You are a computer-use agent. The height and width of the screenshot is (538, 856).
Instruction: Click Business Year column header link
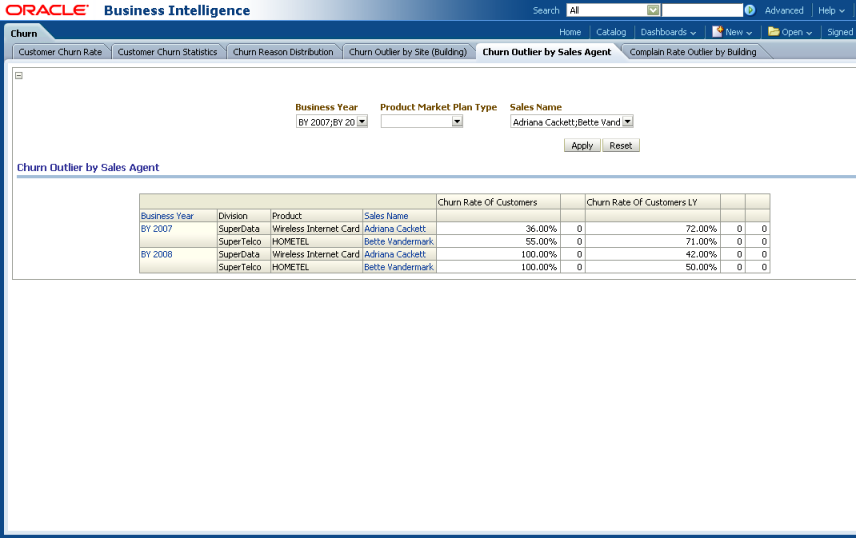pyautogui.click(x=167, y=216)
